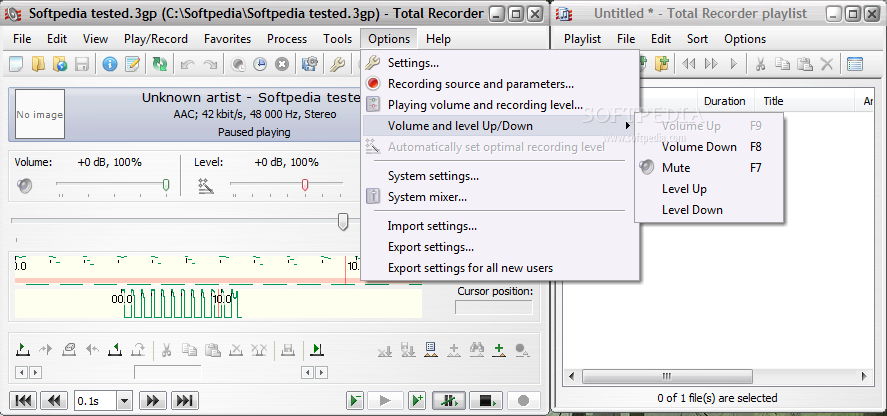Click the play plus green button
The width and height of the screenshot is (887, 416).
417,401
